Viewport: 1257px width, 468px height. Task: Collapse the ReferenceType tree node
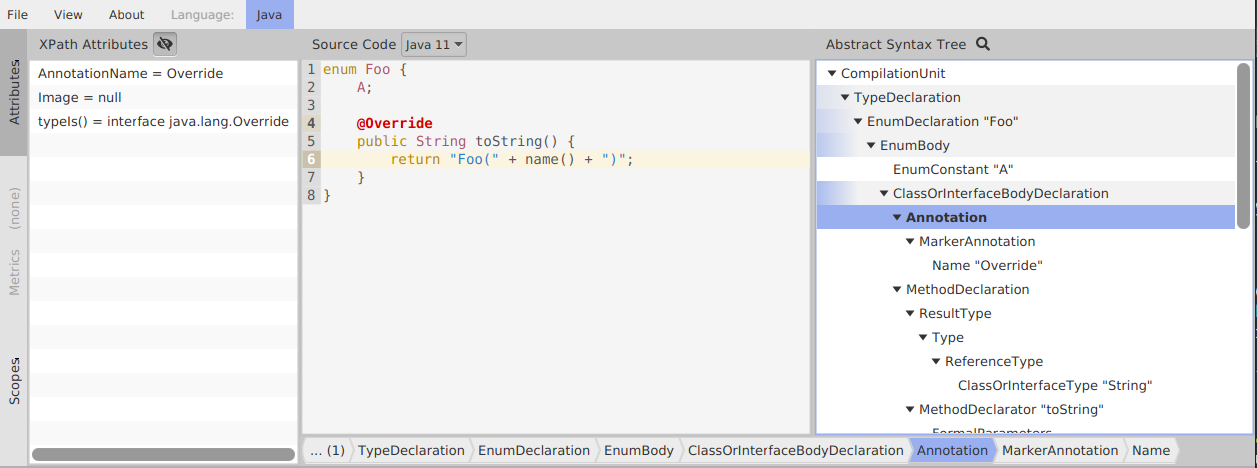(x=936, y=362)
